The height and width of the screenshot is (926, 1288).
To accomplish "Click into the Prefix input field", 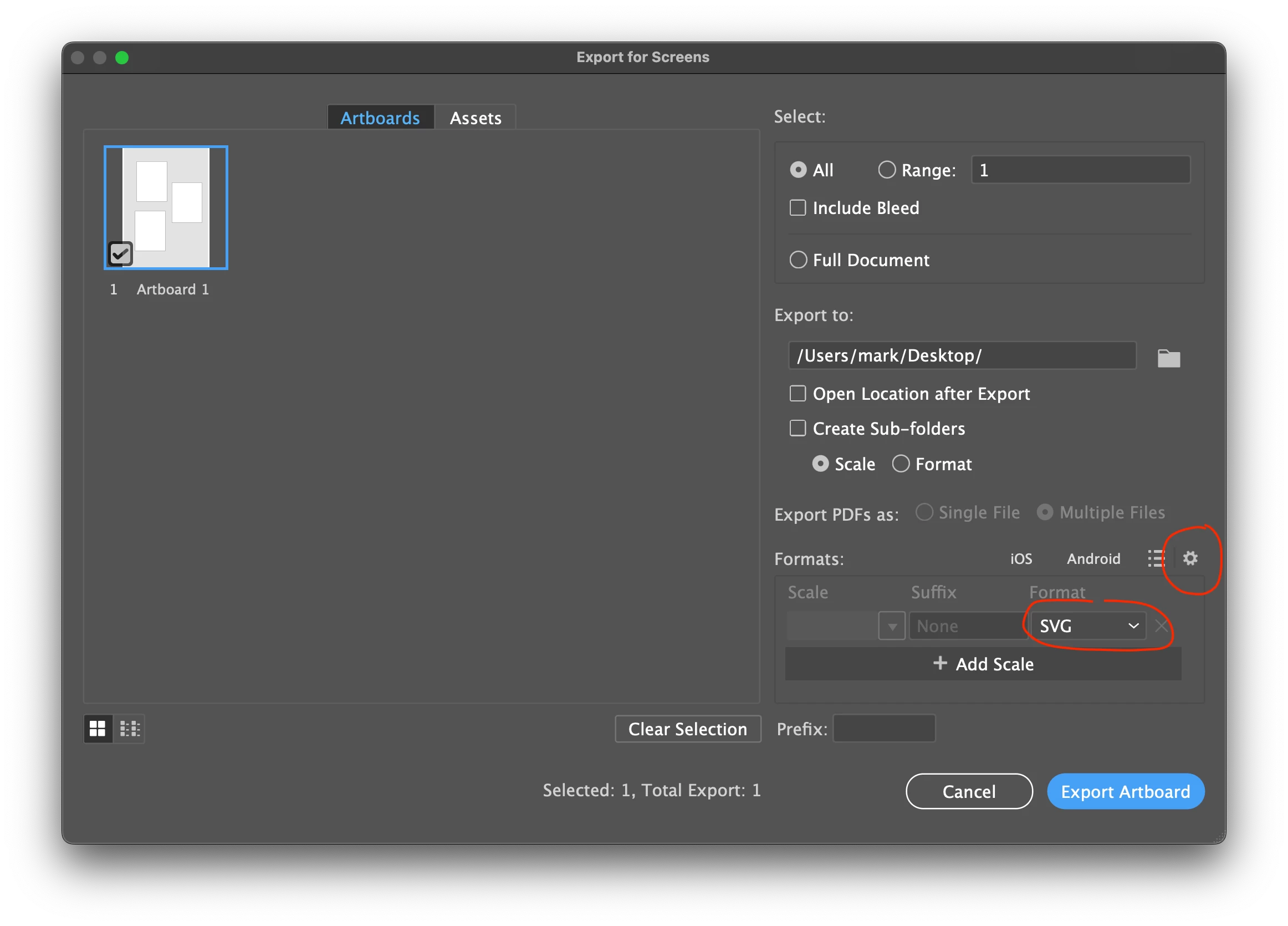I will point(883,729).
